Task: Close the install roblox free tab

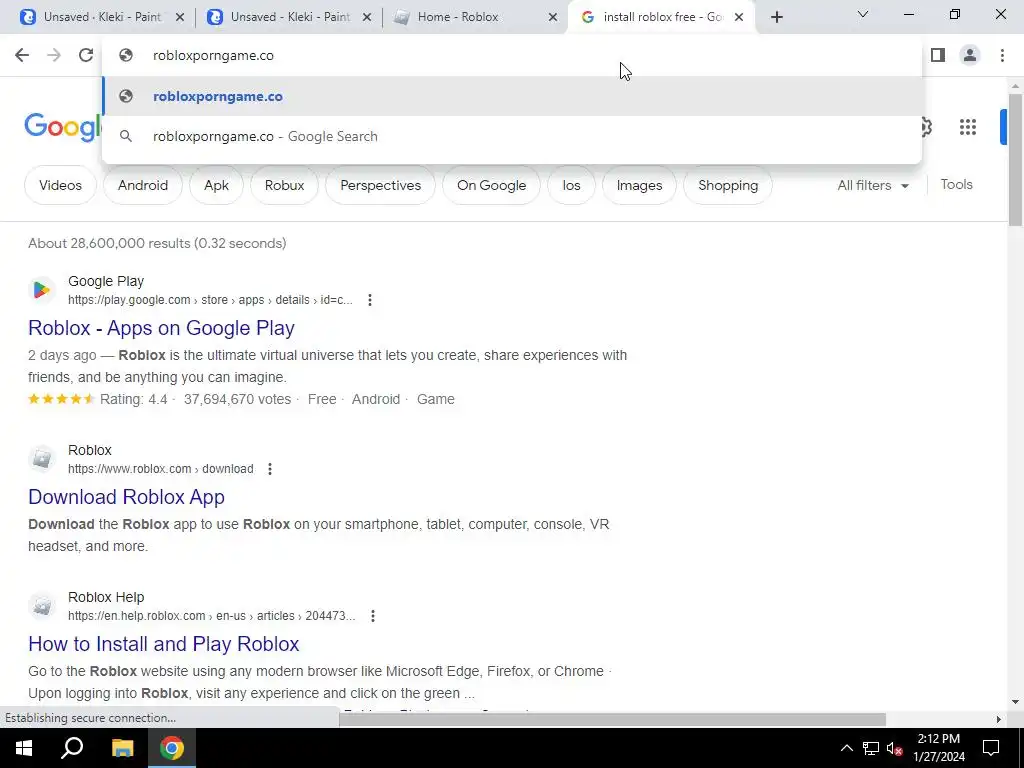Action: click(x=739, y=18)
